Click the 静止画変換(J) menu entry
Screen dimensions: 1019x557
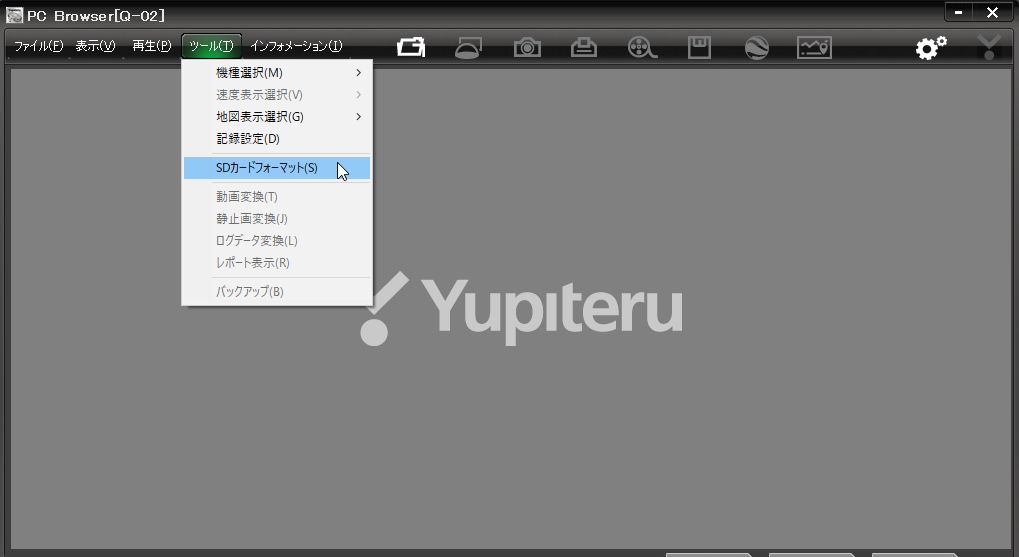pos(277,218)
